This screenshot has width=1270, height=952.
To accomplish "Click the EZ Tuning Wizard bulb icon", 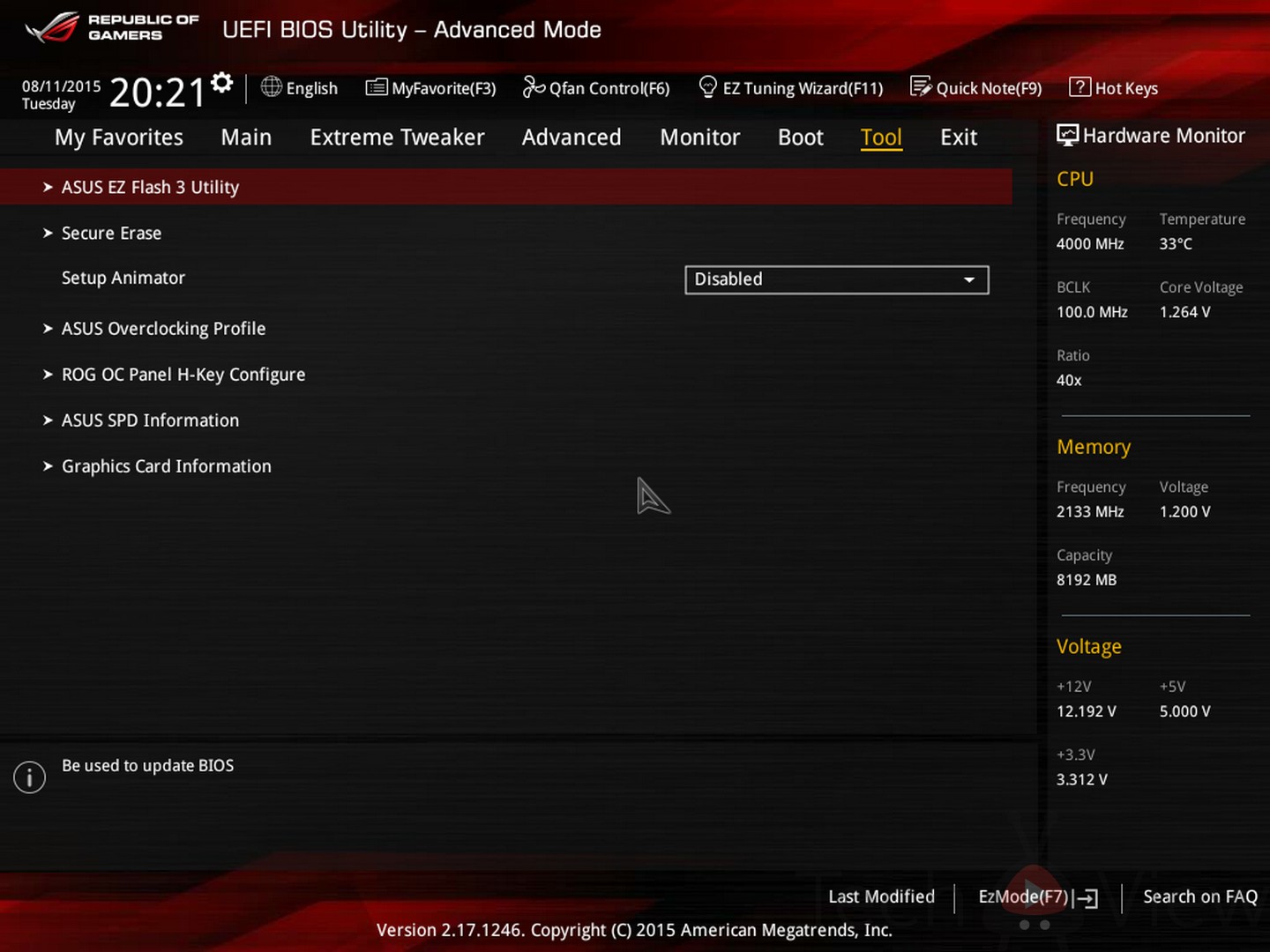I will pos(707,86).
